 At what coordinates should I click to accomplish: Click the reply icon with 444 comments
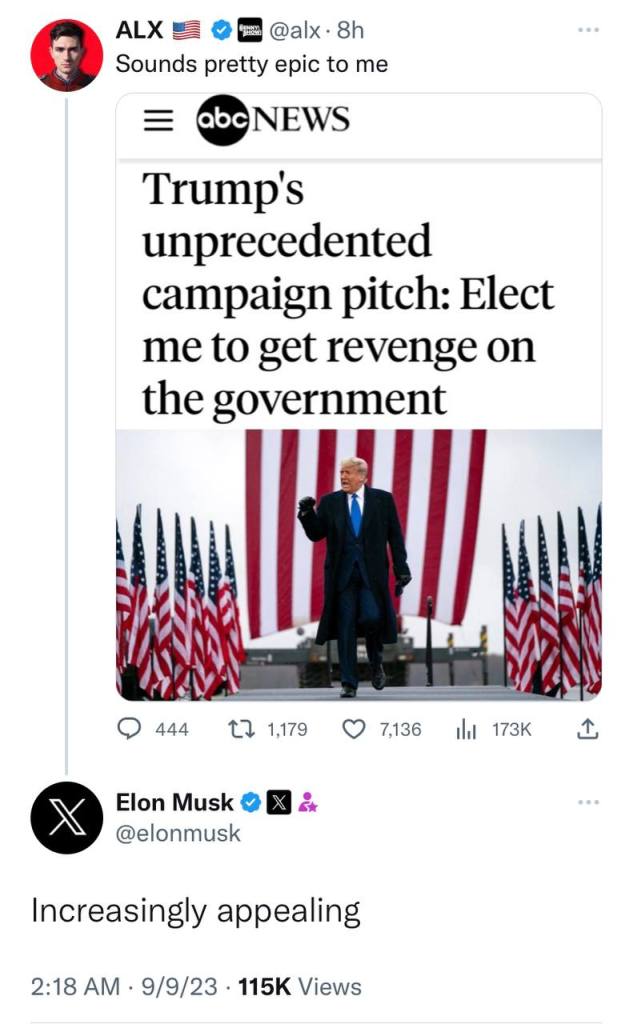pyautogui.click(x=129, y=730)
